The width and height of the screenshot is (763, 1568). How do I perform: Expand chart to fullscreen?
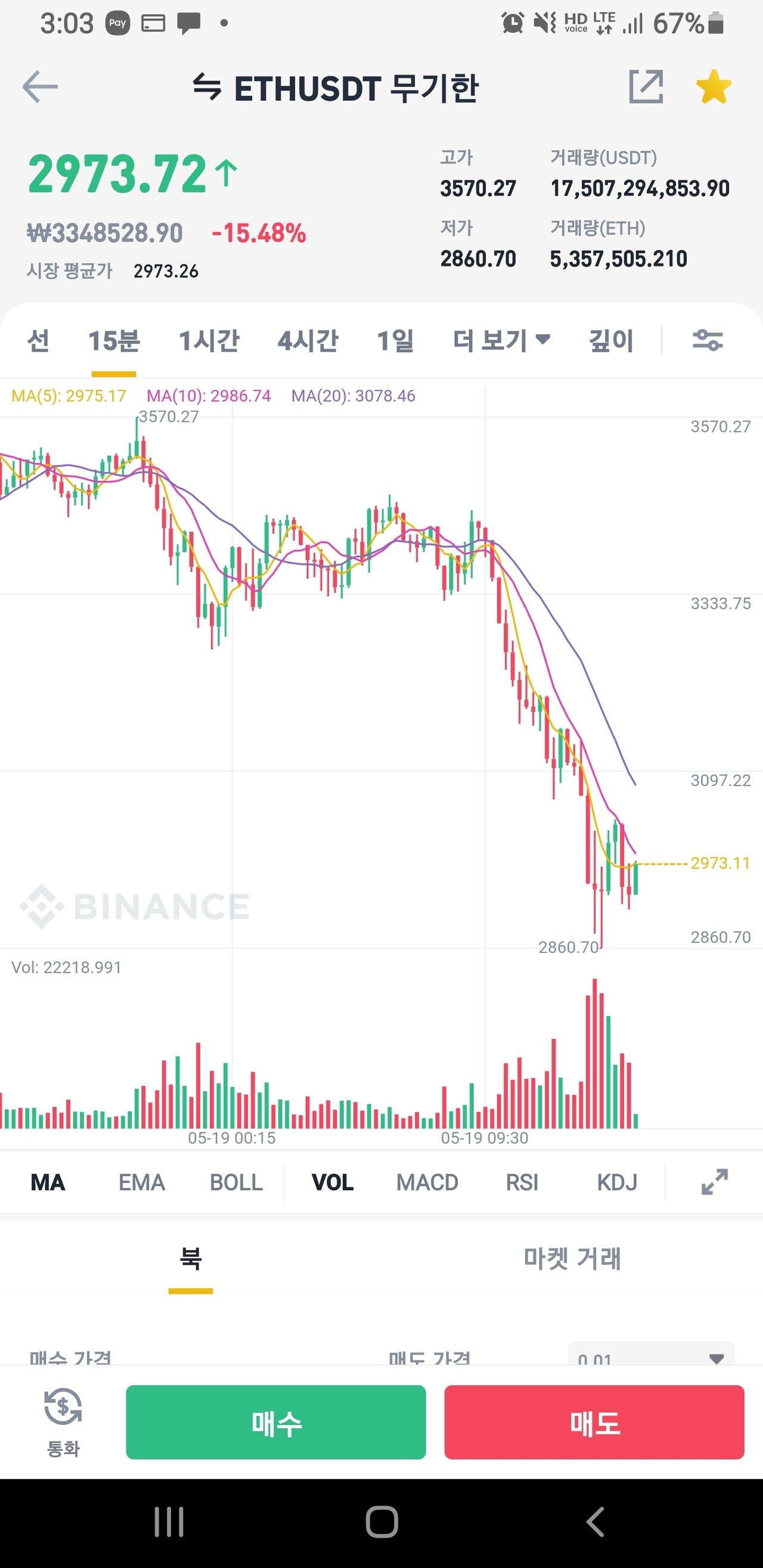(x=714, y=1182)
